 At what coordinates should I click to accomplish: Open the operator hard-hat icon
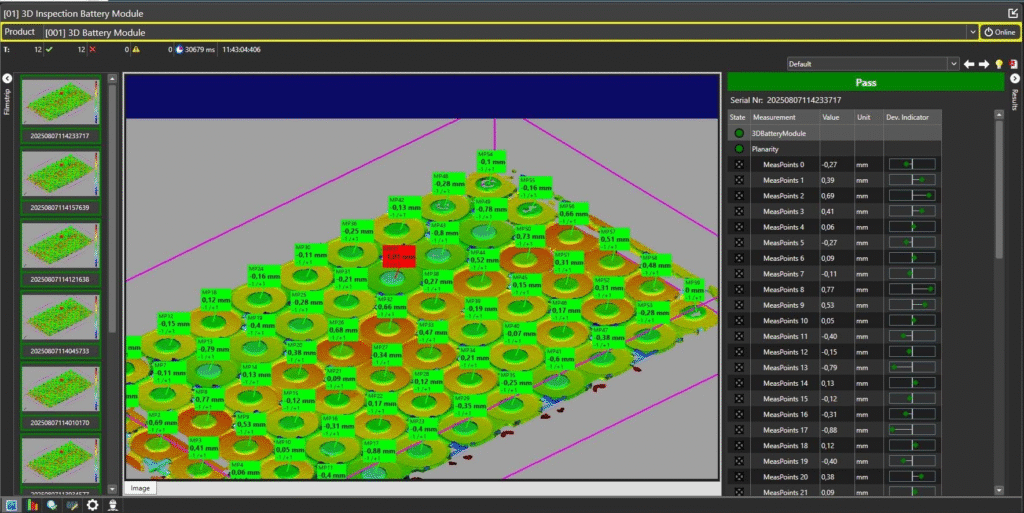point(114,505)
